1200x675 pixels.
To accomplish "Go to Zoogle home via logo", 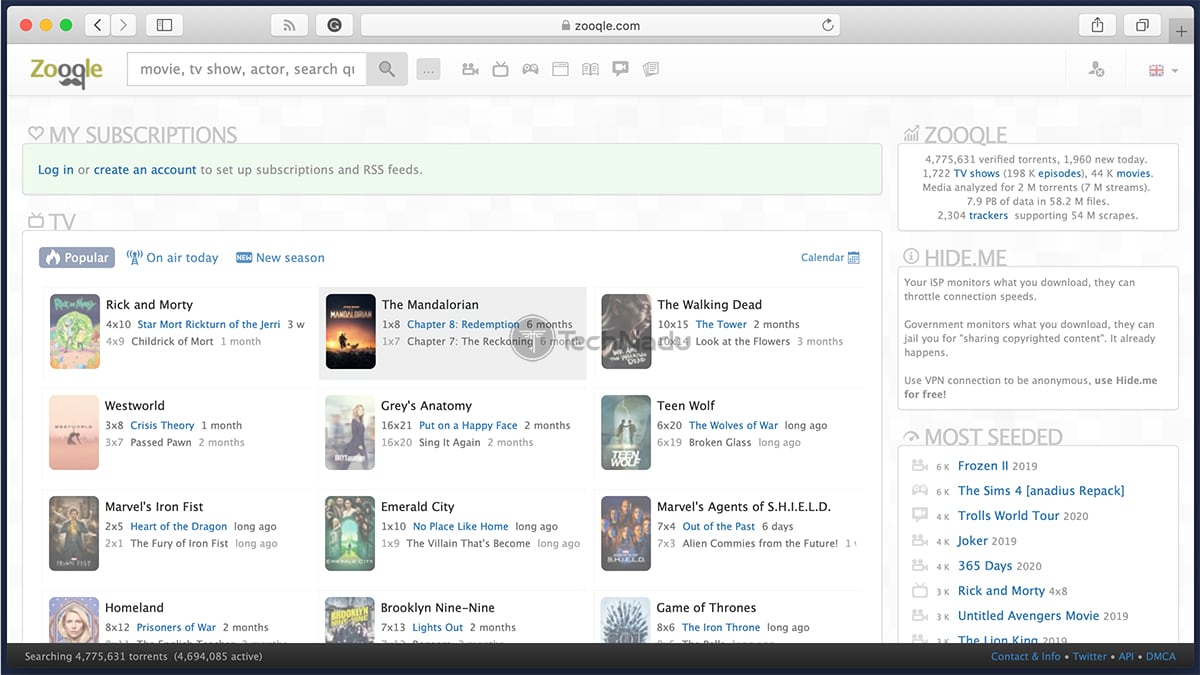I will 67,70.
